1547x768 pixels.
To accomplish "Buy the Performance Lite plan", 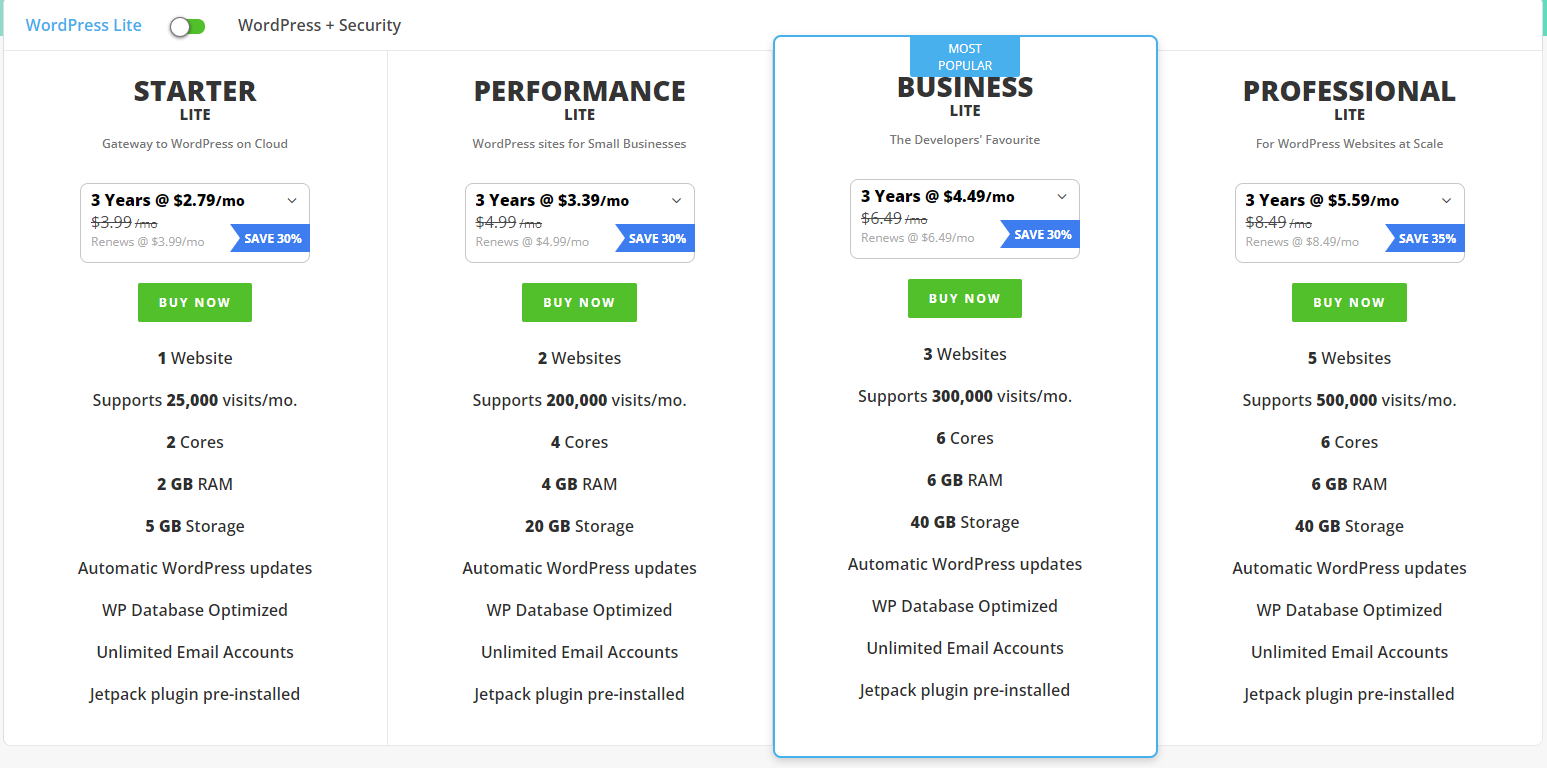I will pos(579,303).
